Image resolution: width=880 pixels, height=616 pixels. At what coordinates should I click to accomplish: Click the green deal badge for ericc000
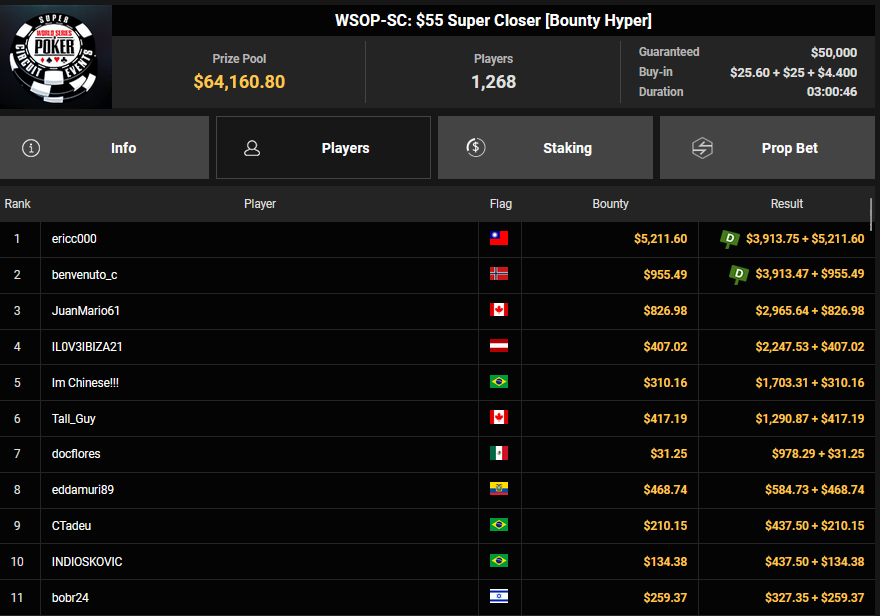coord(730,238)
